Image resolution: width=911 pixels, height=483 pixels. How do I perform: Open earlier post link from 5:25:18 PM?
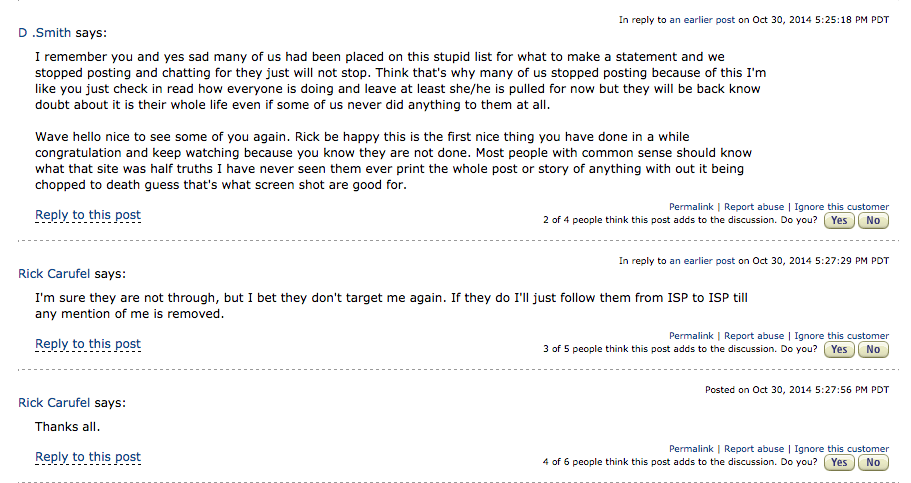click(702, 19)
